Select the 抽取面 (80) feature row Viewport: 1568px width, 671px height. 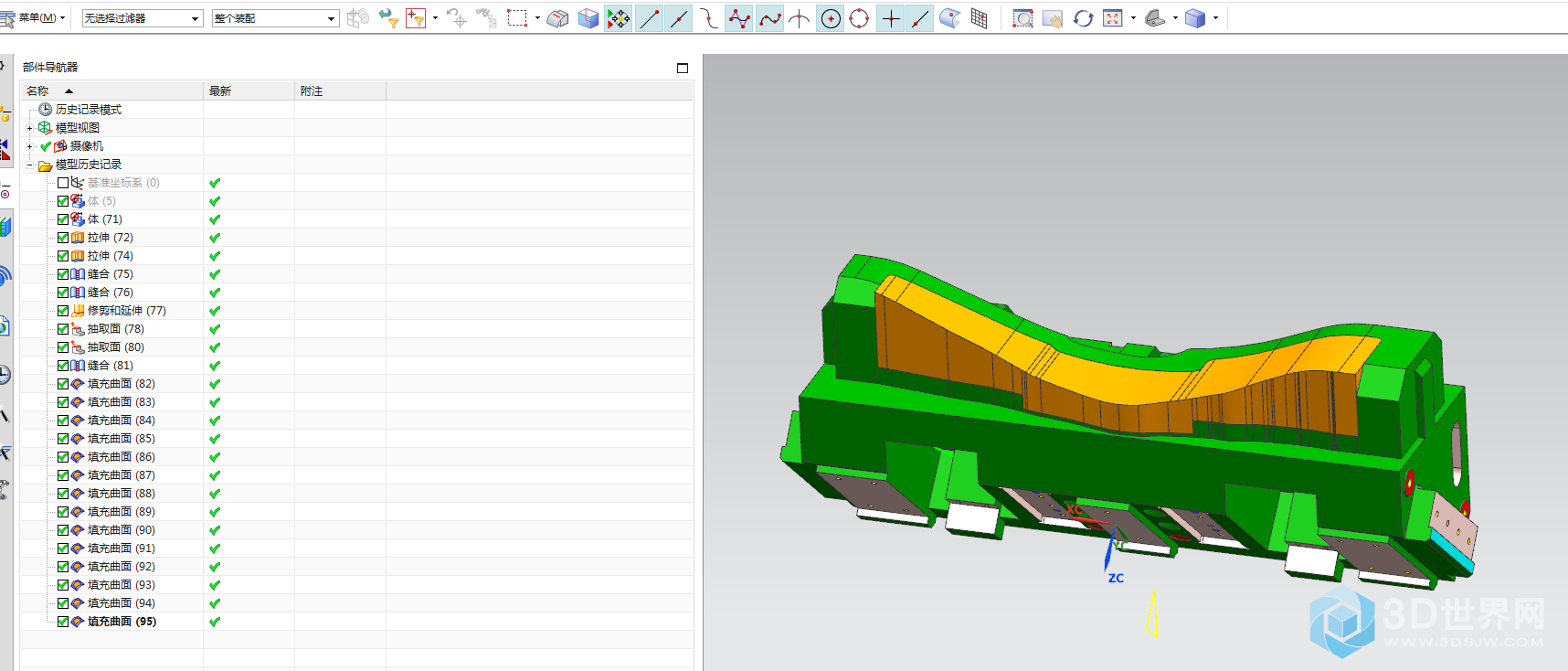click(356, 347)
